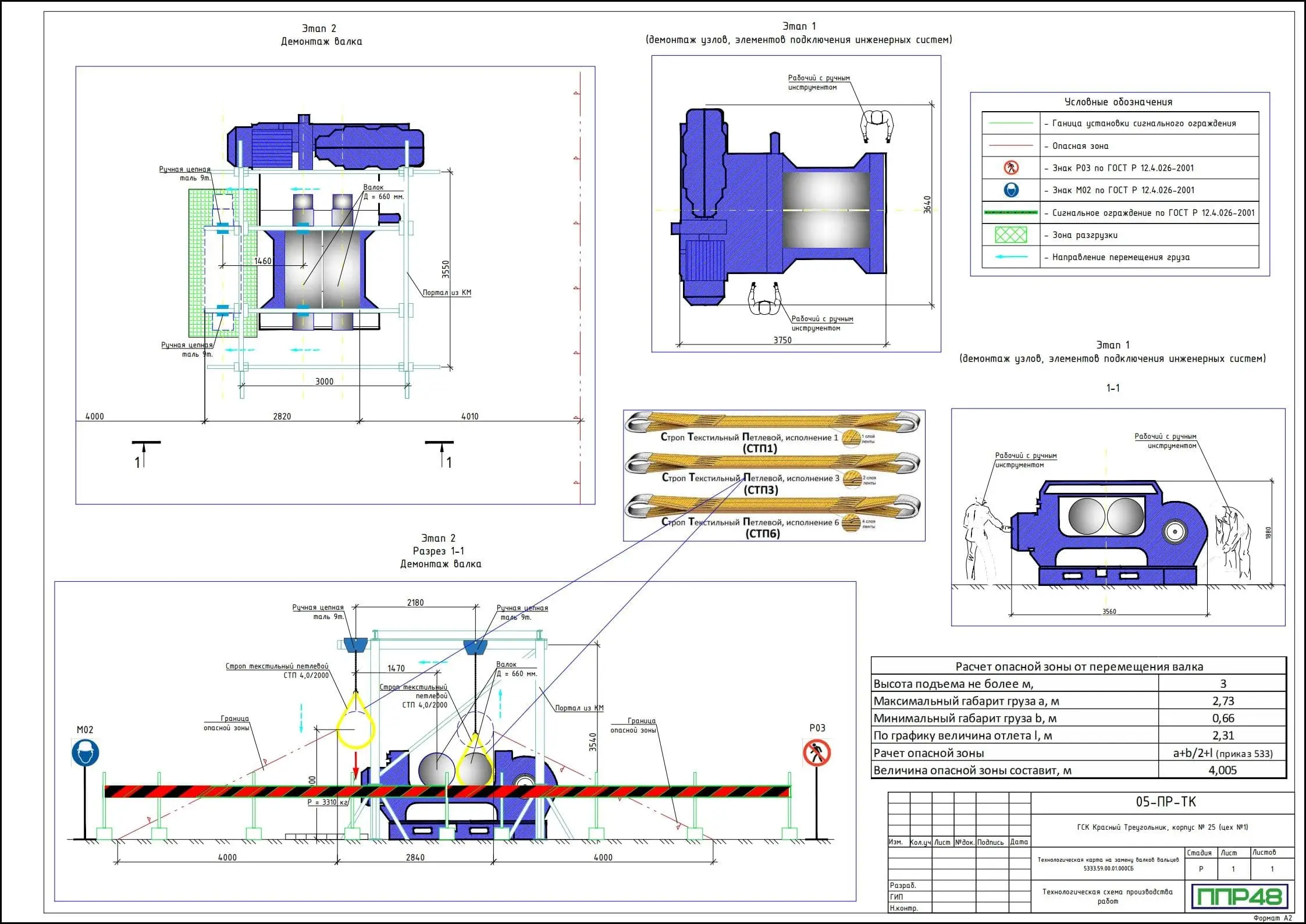Click the danger zone value 4,005 cell
This screenshot has height=924, width=1306.
[x=1222, y=770]
